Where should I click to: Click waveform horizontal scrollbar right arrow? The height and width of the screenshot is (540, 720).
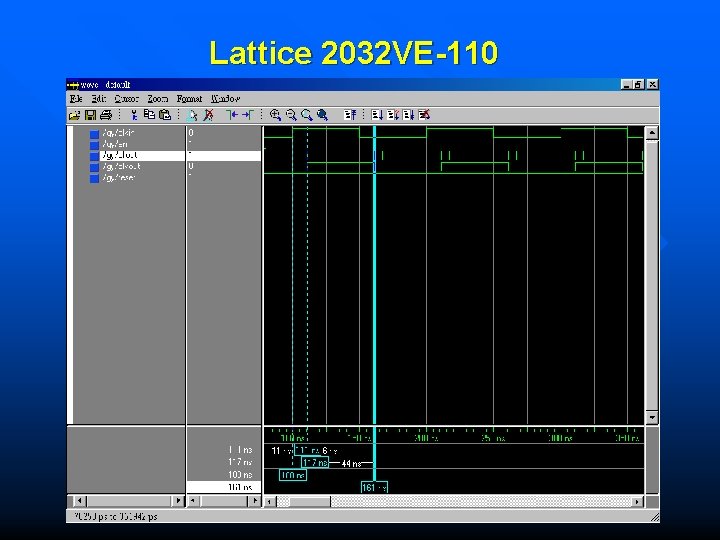tap(637, 501)
